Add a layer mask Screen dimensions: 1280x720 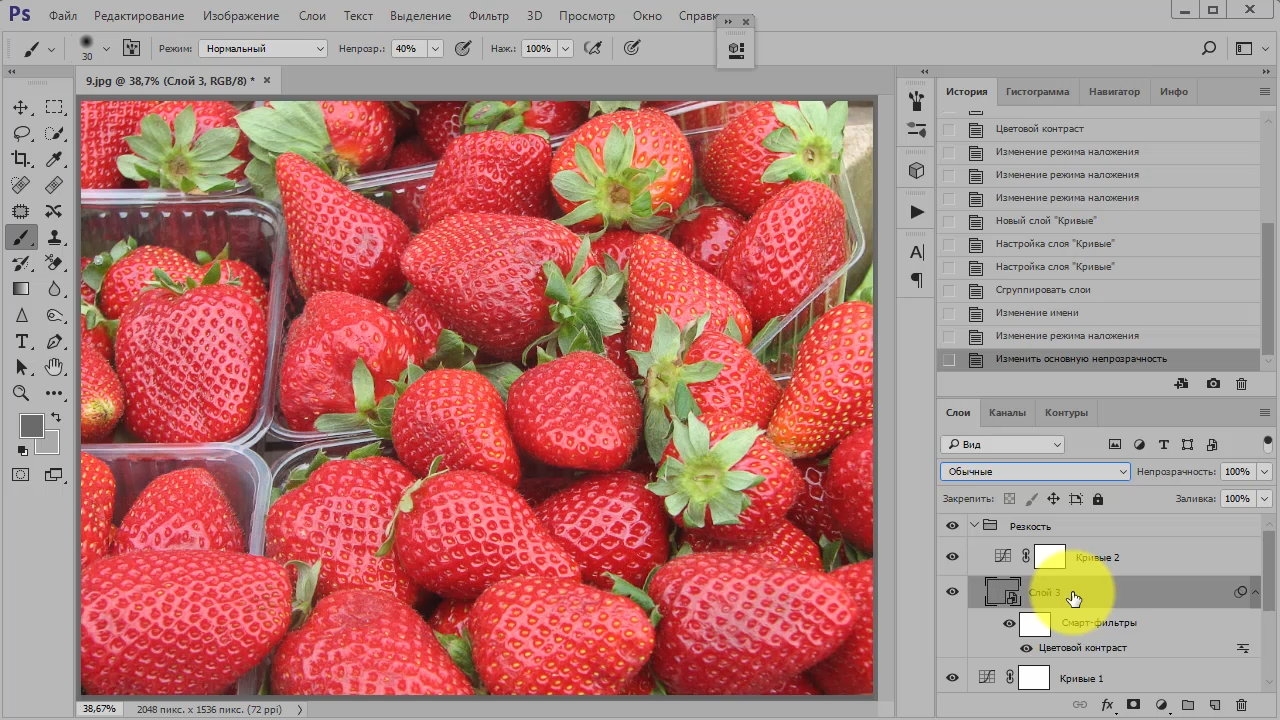click(x=1134, y=705)
